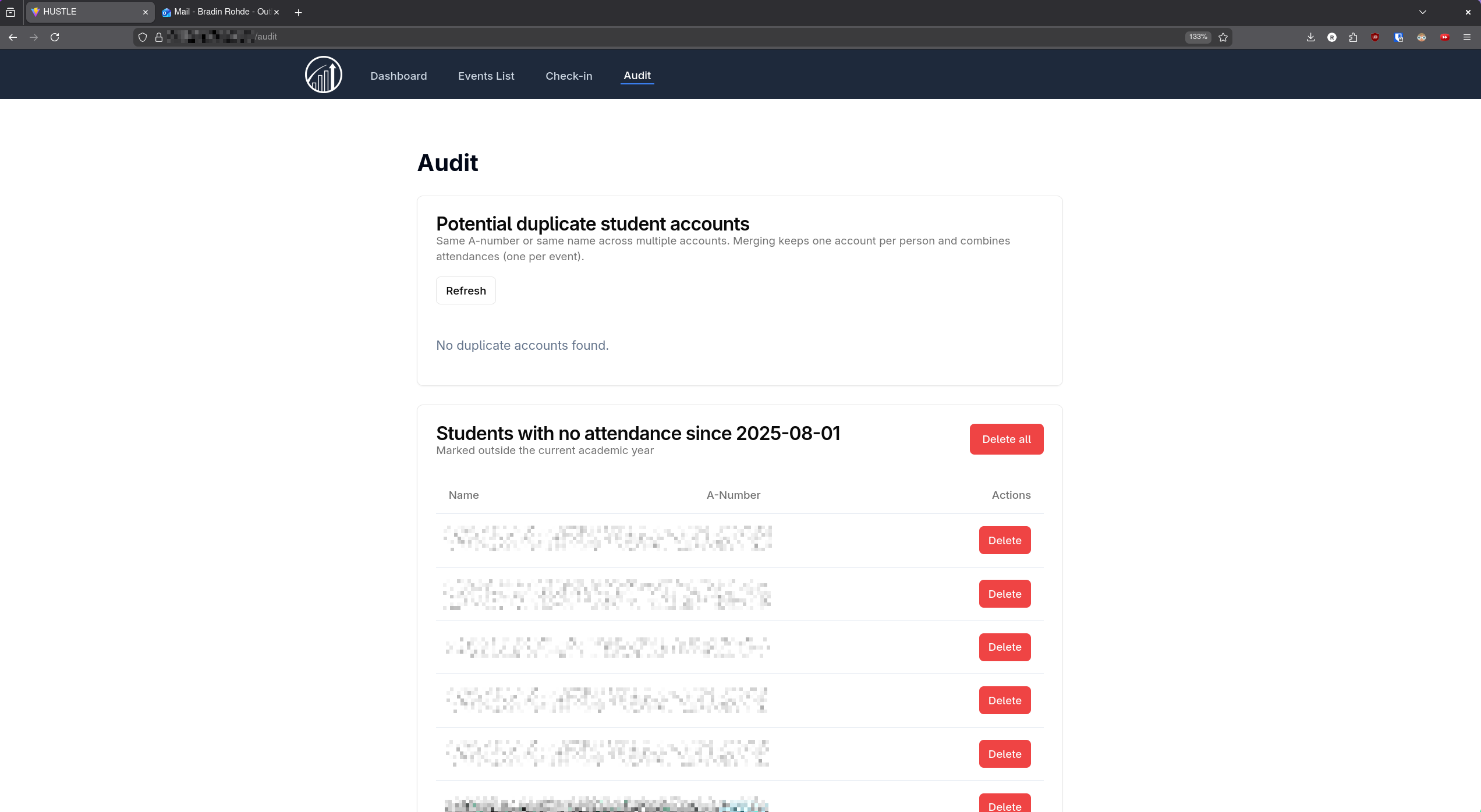Click the Name column header
The height and width of the screenshot is (812, 1481).
pyautogui.click(x=464, y=495)
